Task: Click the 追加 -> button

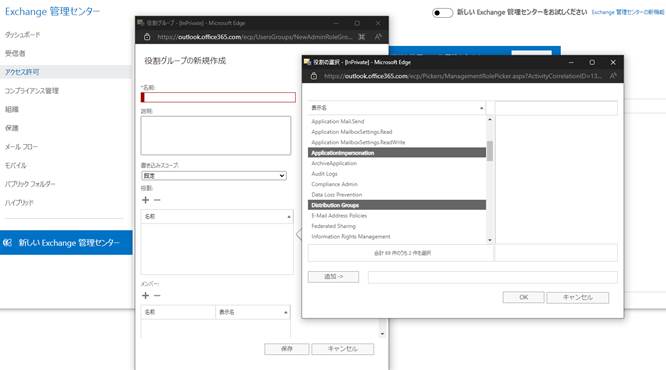Action: [333, 277]
